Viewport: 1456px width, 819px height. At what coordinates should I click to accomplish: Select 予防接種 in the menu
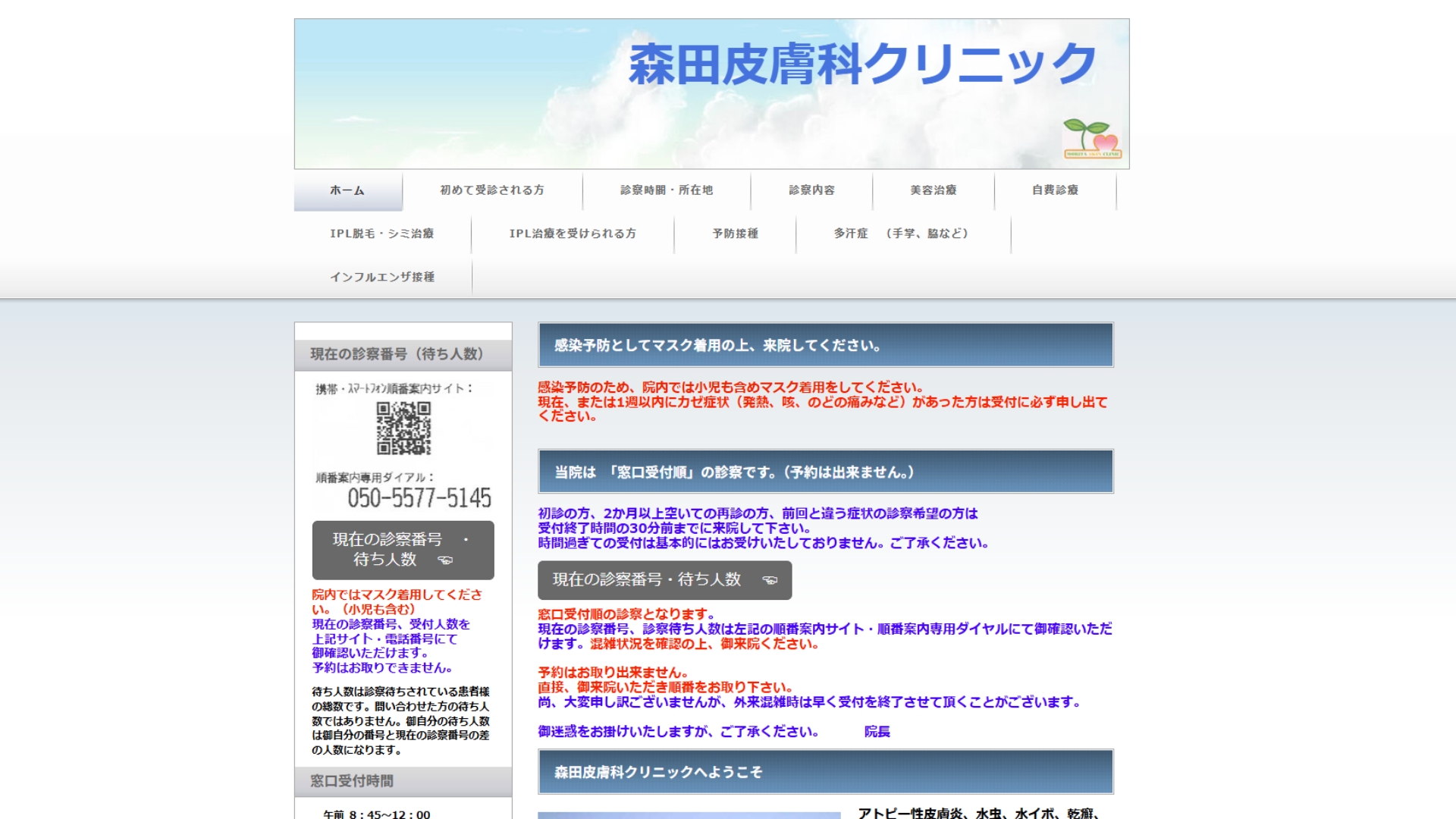coord(735,234)
